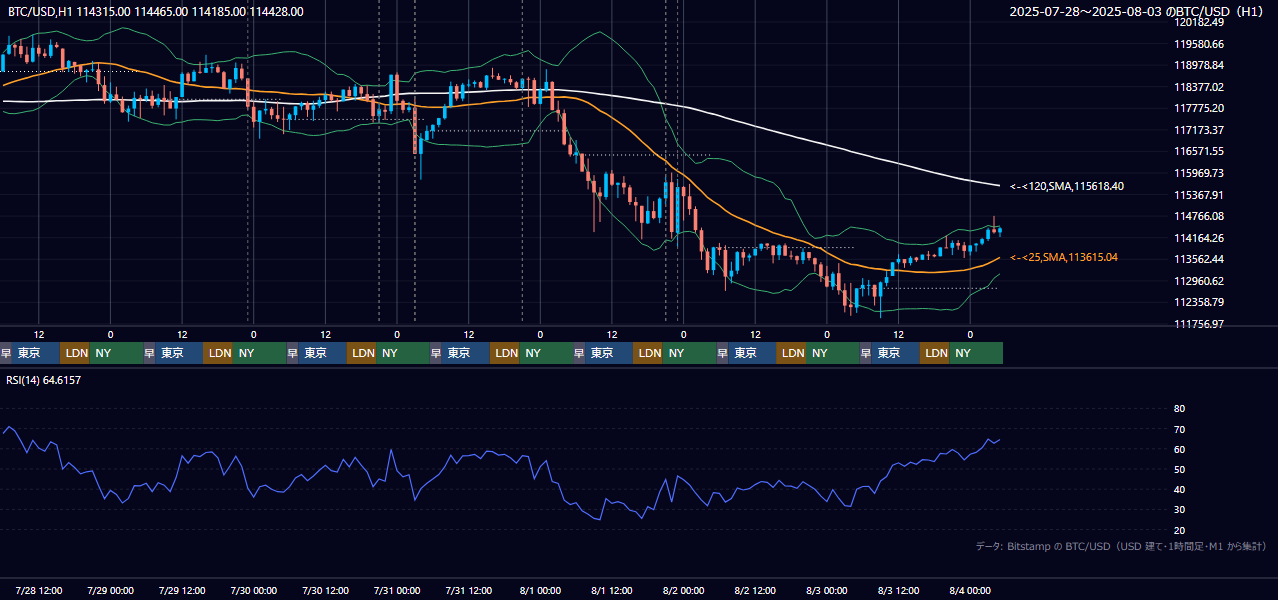Click the 111756.97 bottom price label
1278x600 pixels.
click(1199, 324)
